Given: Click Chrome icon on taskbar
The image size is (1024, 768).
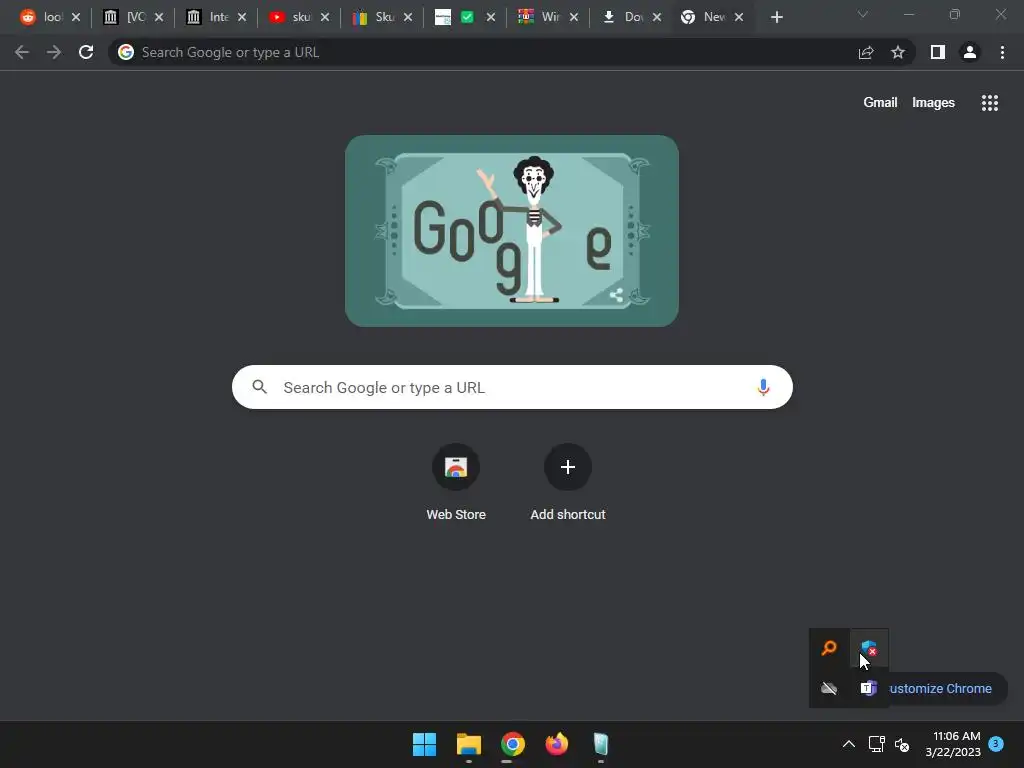Looking at the screenshot, I should coord(513,744).
